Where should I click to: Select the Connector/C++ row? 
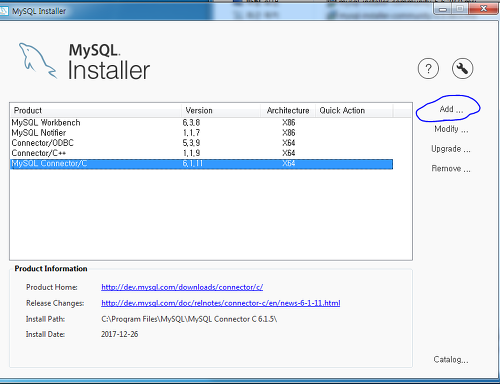click(x=202, y=153)
